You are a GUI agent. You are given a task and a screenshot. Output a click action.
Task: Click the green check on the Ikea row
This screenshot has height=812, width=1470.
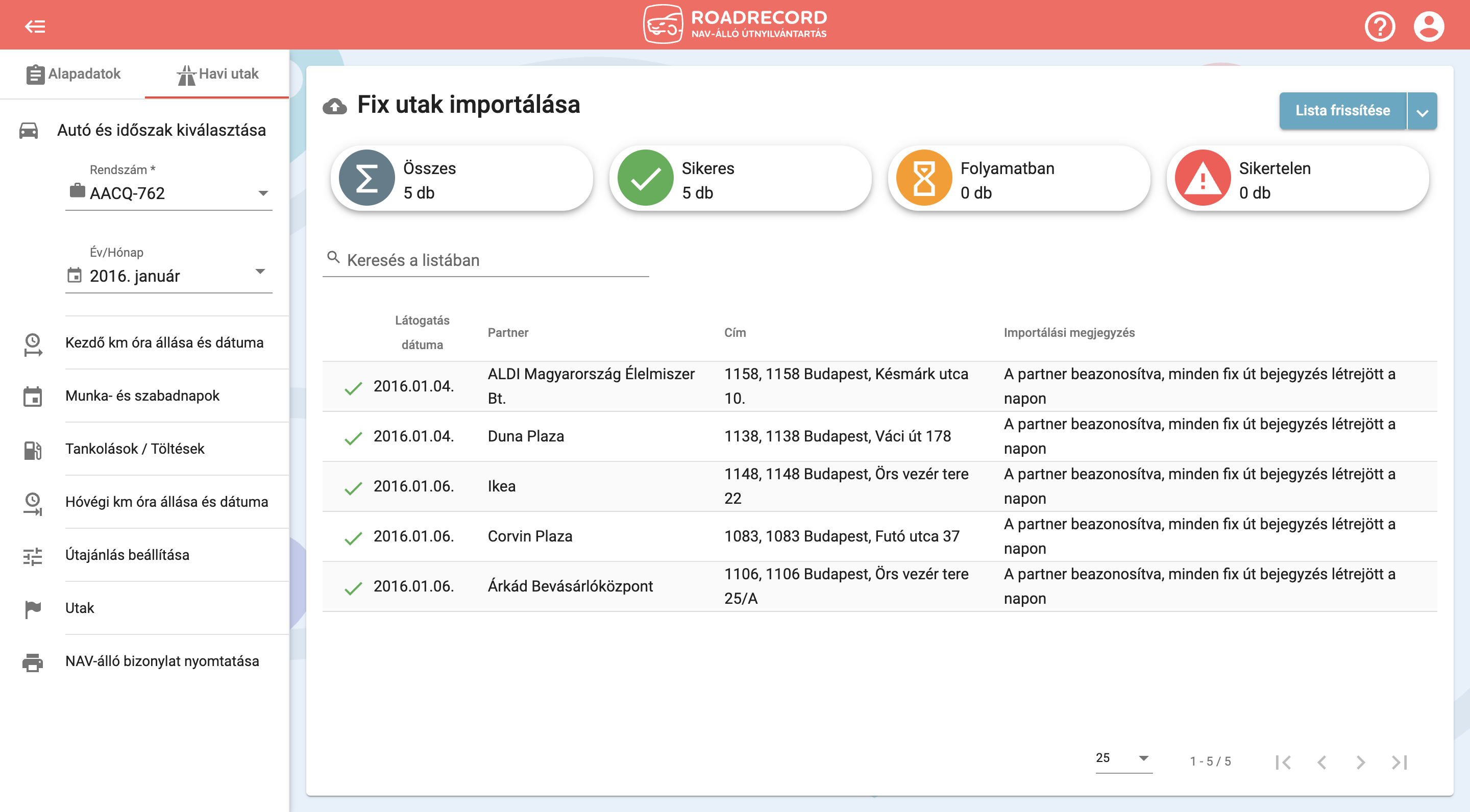(353, 487)
